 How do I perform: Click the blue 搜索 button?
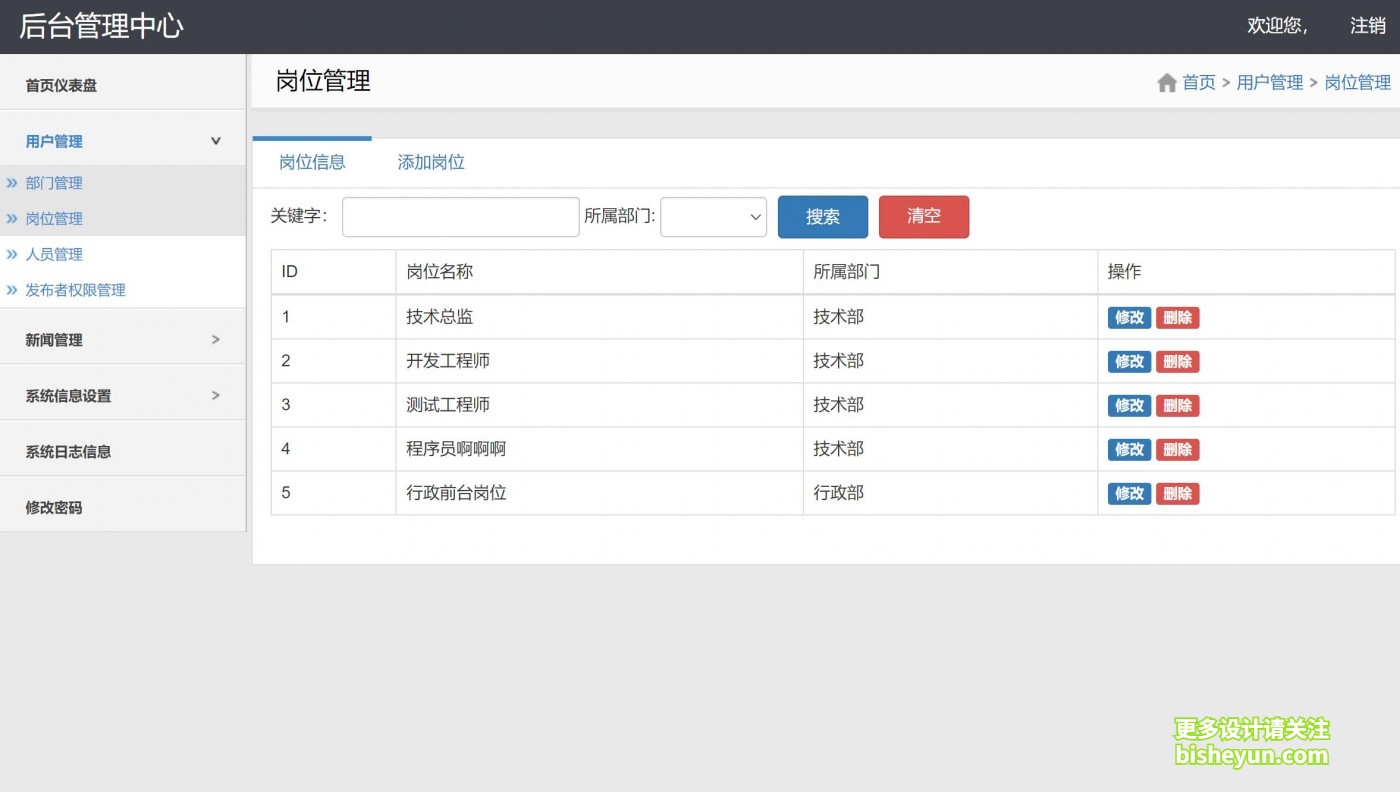point(822,217)
